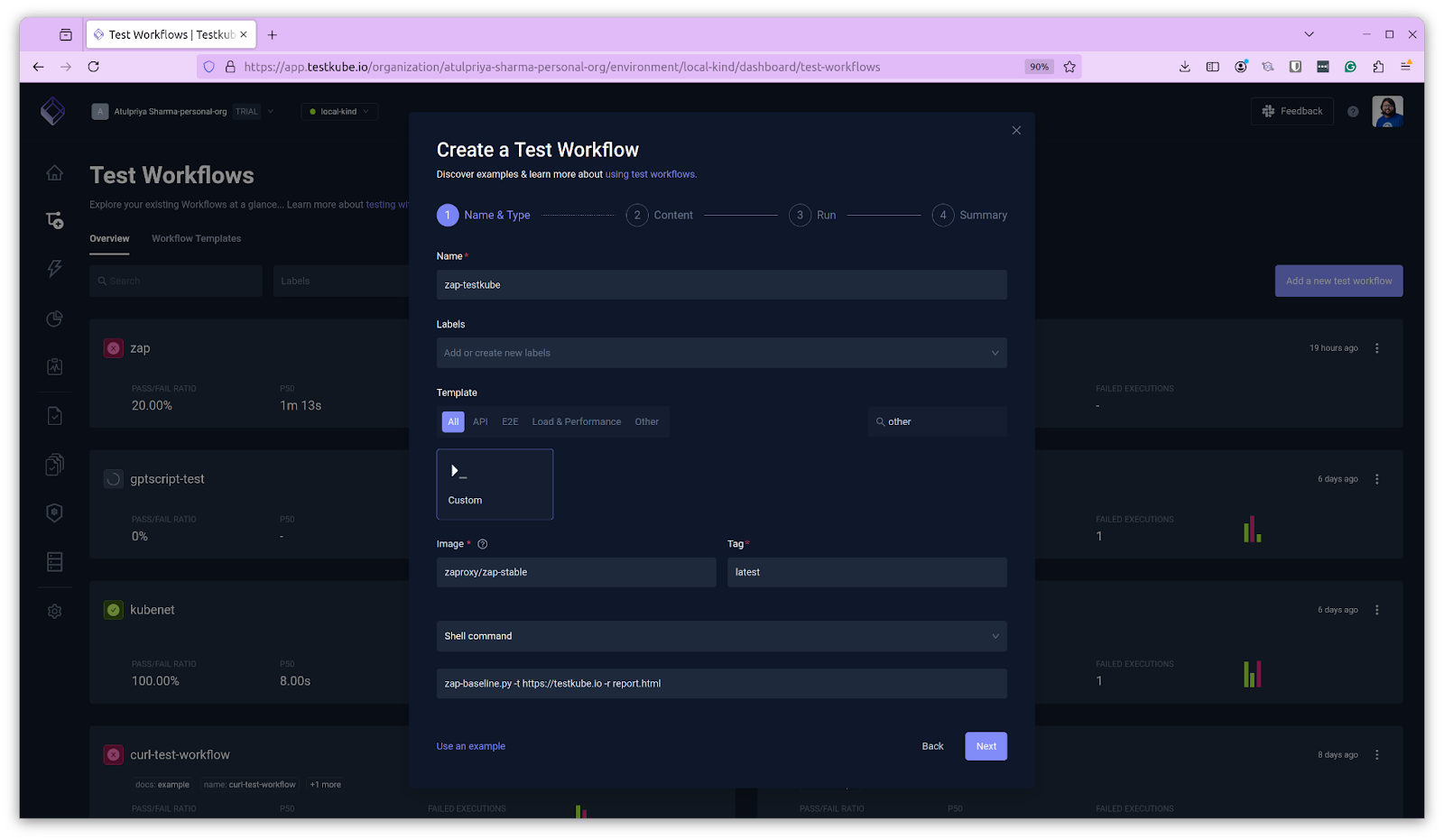Select the E2E template filter

point(510,421)
